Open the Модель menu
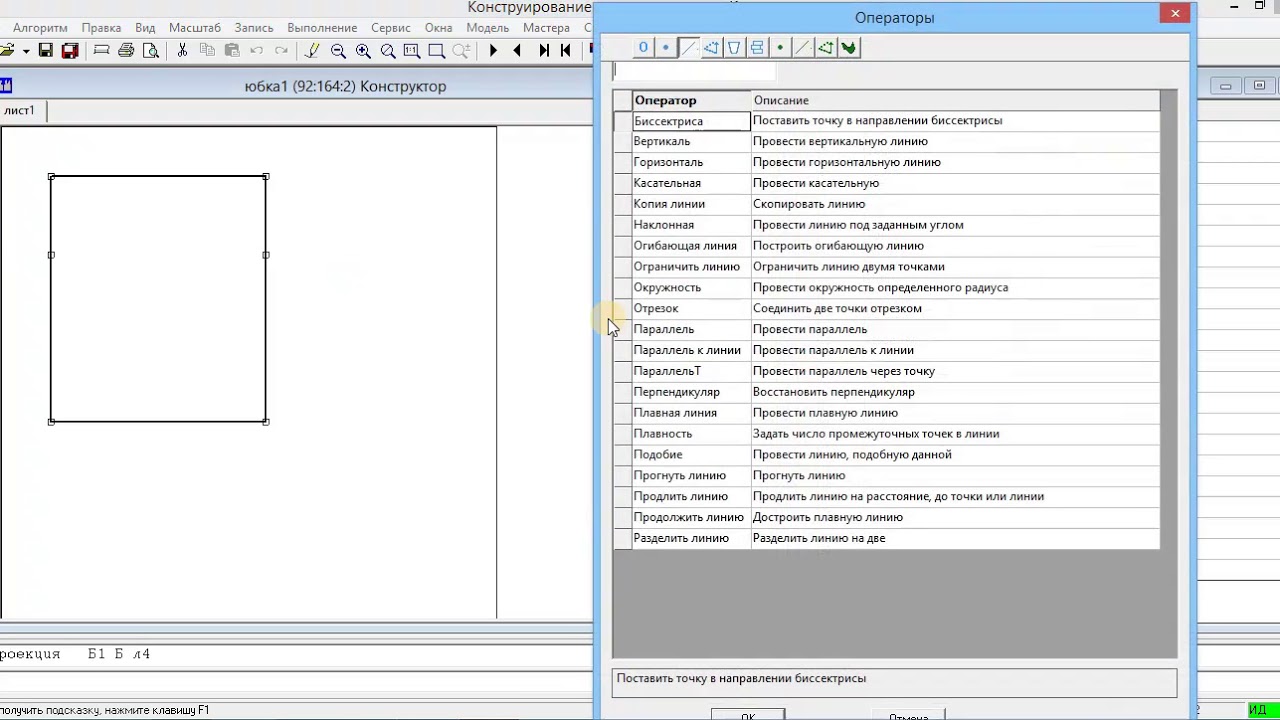 488,28
